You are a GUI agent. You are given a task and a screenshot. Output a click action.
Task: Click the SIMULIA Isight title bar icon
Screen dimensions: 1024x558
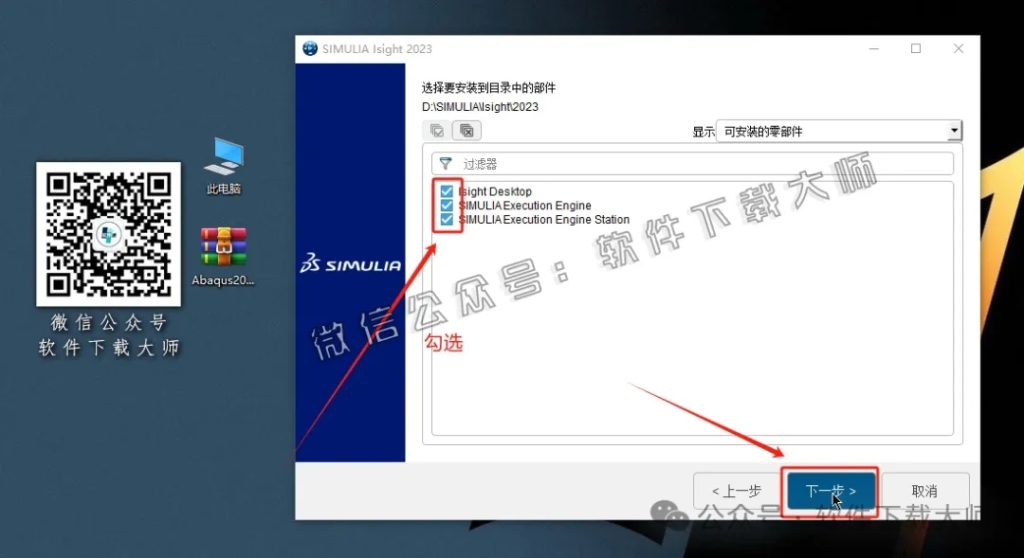coord(310,48)
